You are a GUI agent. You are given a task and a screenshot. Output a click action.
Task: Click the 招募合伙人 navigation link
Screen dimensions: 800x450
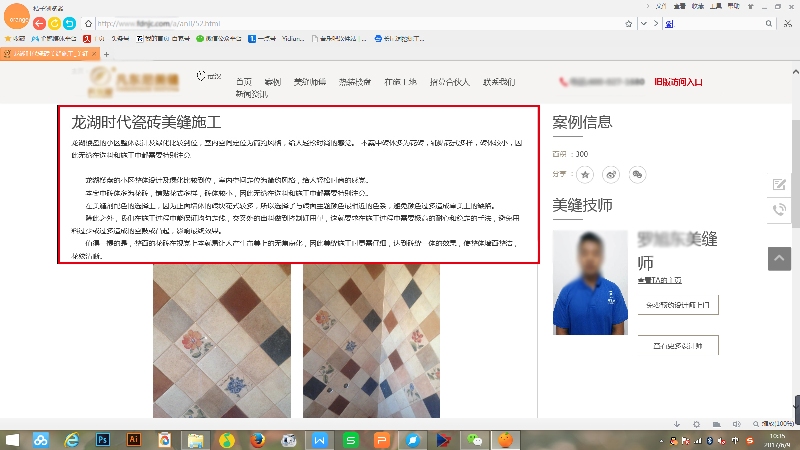click(449, 82)
